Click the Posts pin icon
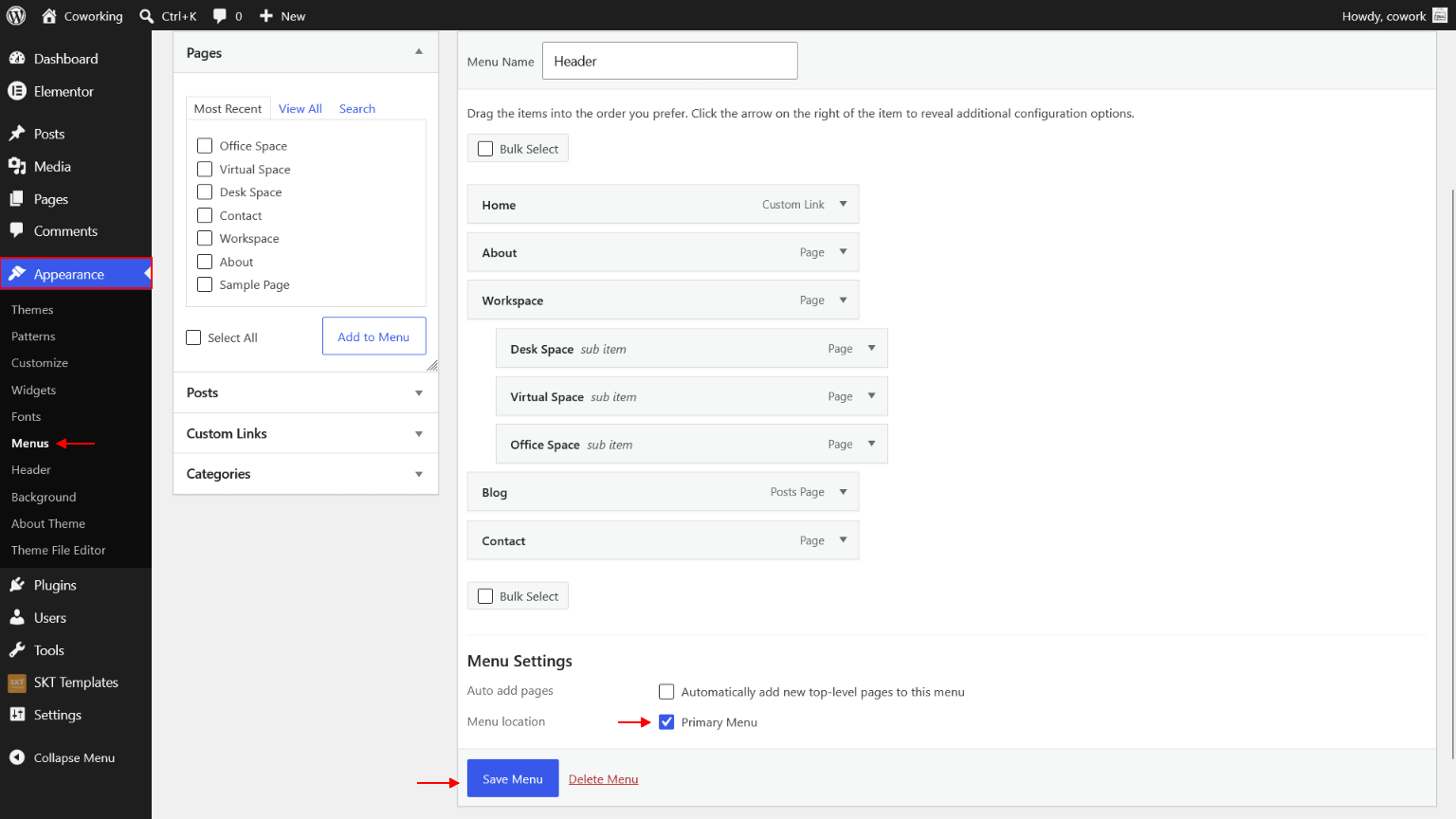1456x819 pixels. tap(17, 134)
